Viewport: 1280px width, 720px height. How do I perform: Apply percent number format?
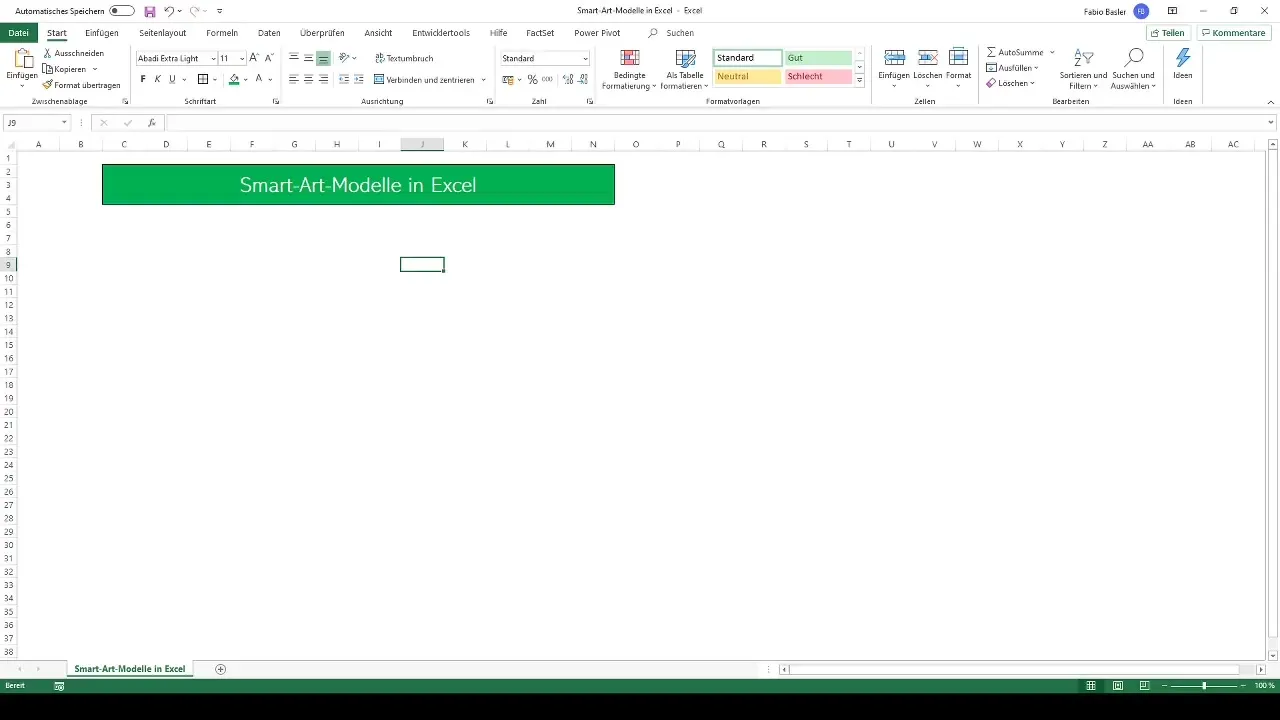(532, 79)
